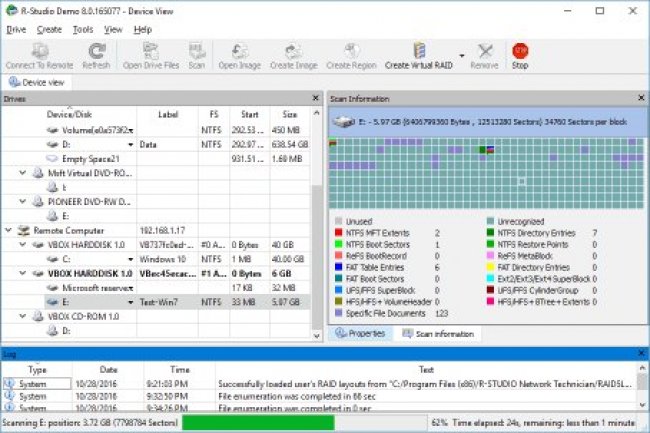
Task: Collapse the Remote Computer tree node
Action: (x=9, y=229)
